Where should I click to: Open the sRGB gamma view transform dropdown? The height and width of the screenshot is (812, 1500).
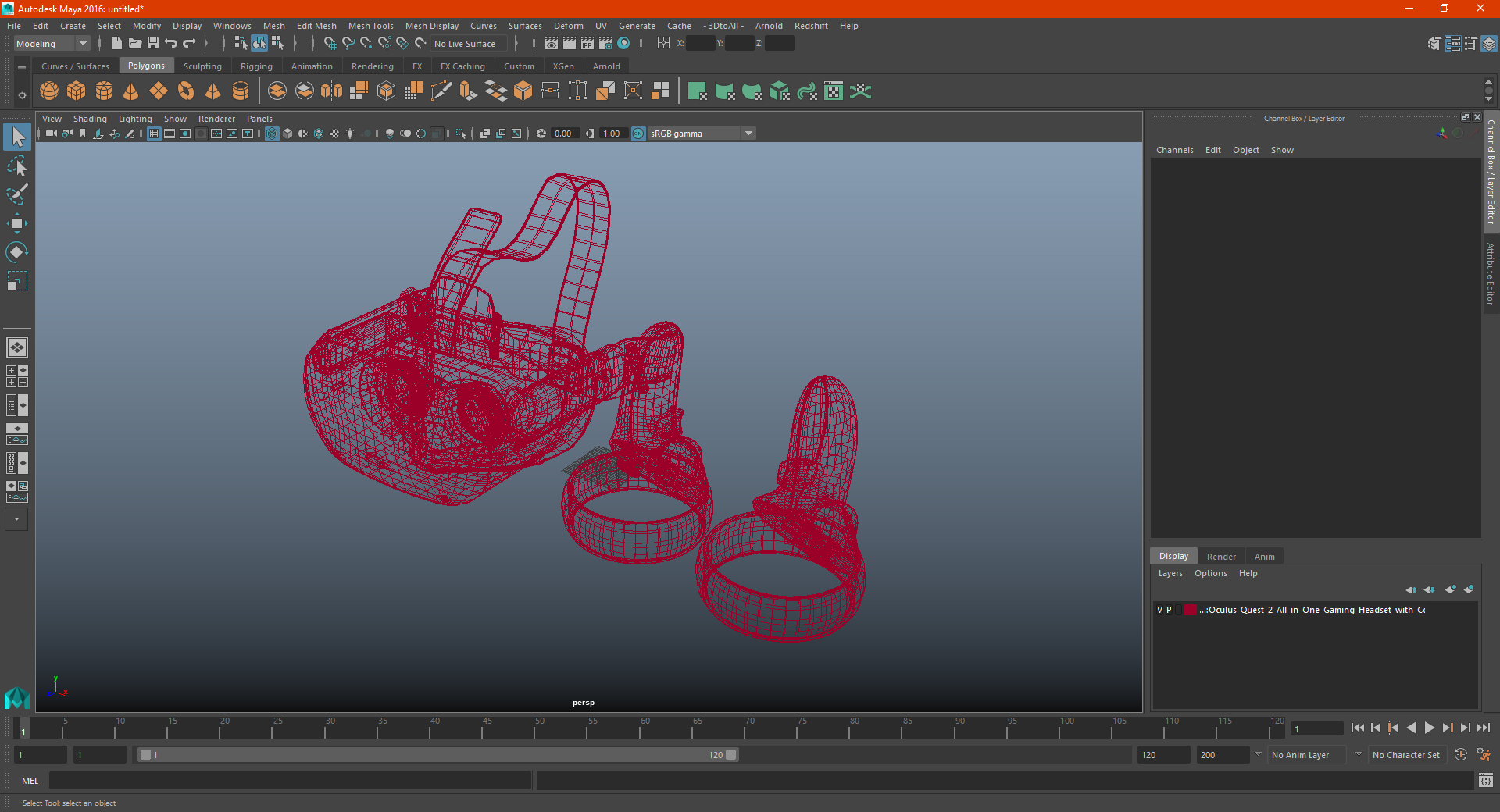[702, 134]
